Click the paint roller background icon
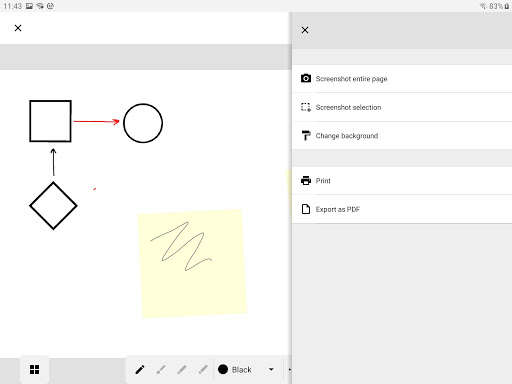The image size is (512, 384). click(x=306, y=135)
